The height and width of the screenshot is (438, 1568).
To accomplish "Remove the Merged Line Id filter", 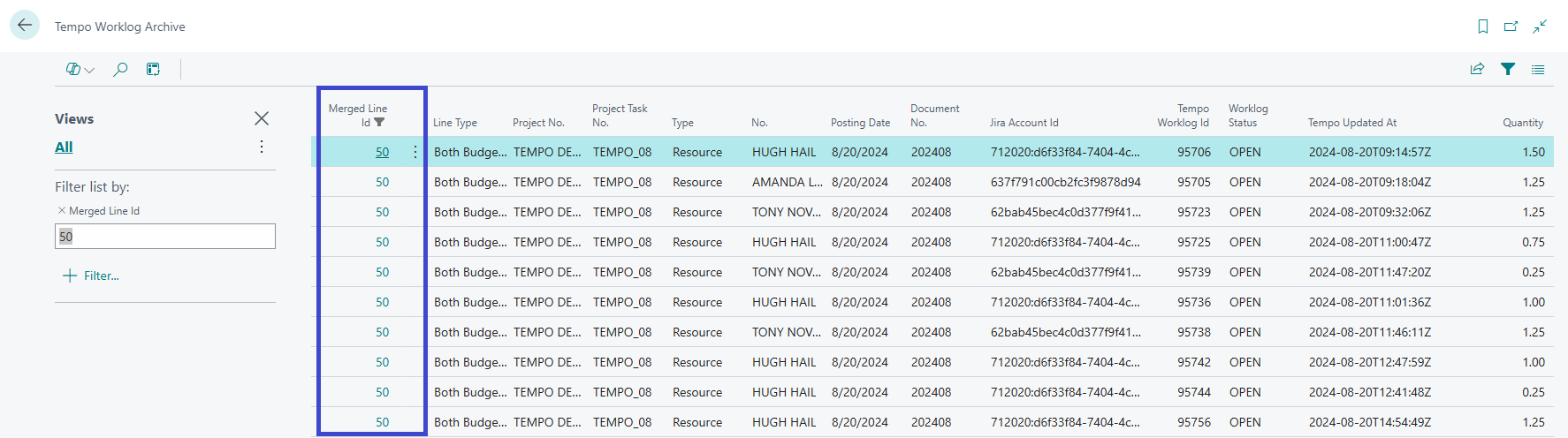I will point(62,210).
